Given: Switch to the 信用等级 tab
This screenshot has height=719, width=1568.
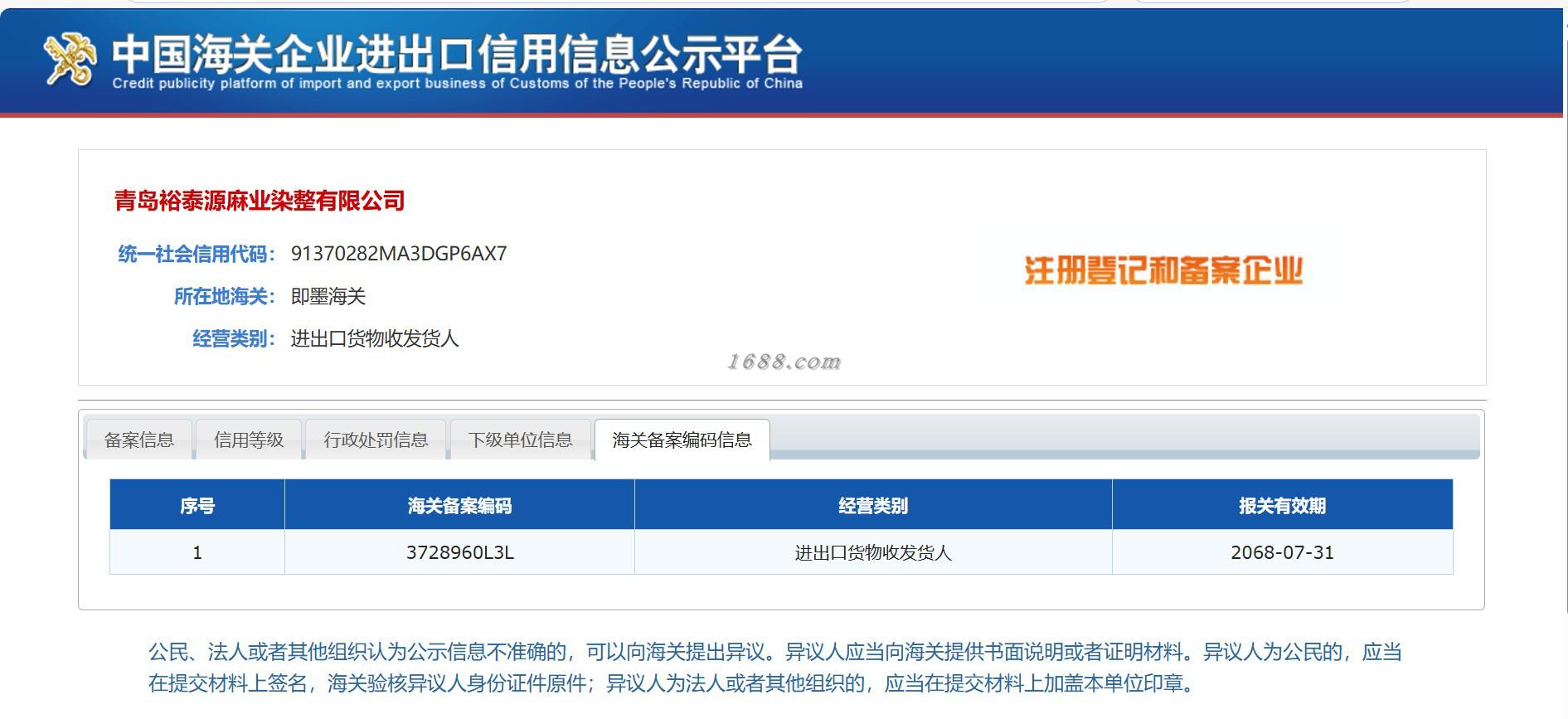Looking at the screenshot, I should [x=249, y=440].
